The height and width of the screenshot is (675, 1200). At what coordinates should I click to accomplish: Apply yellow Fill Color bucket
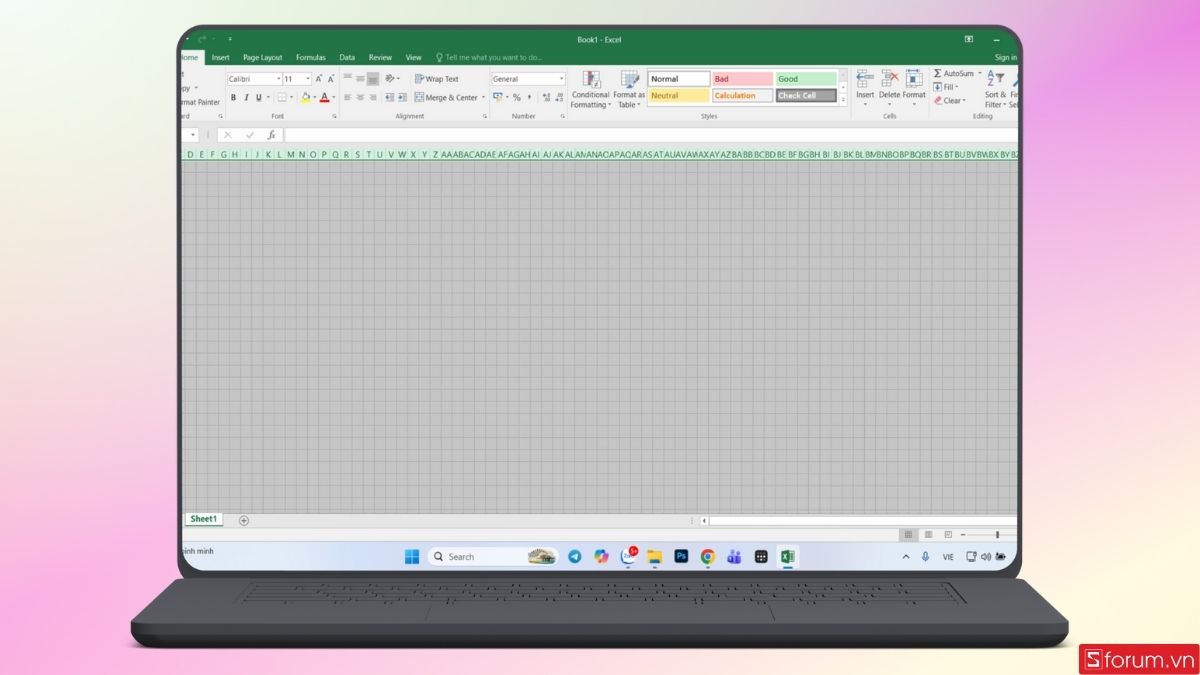click(x=306, y=98)
